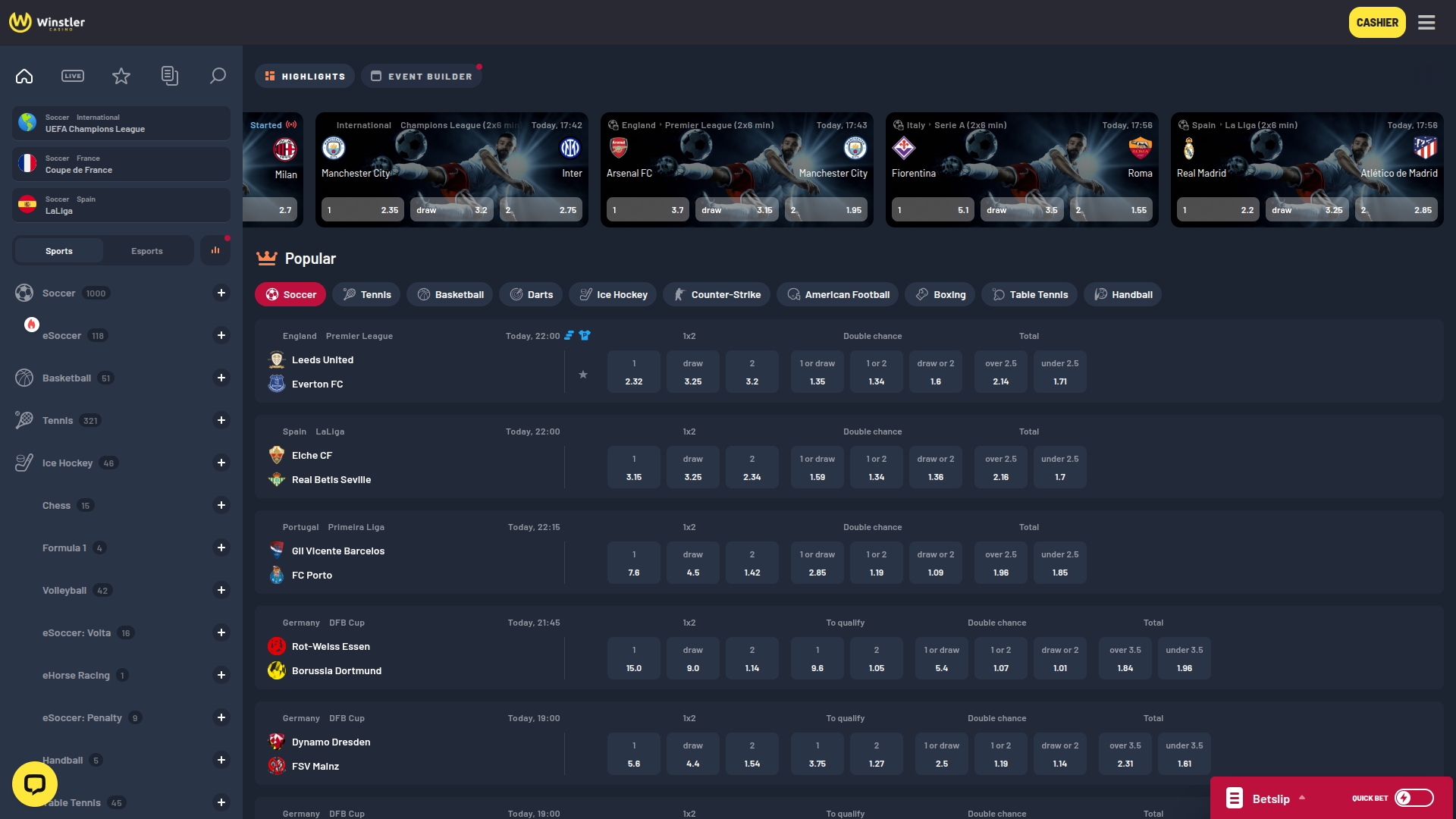This screenshot has width=1456, height=819.
Task: Open search using the magnifier icon
Action: [218, 76]
